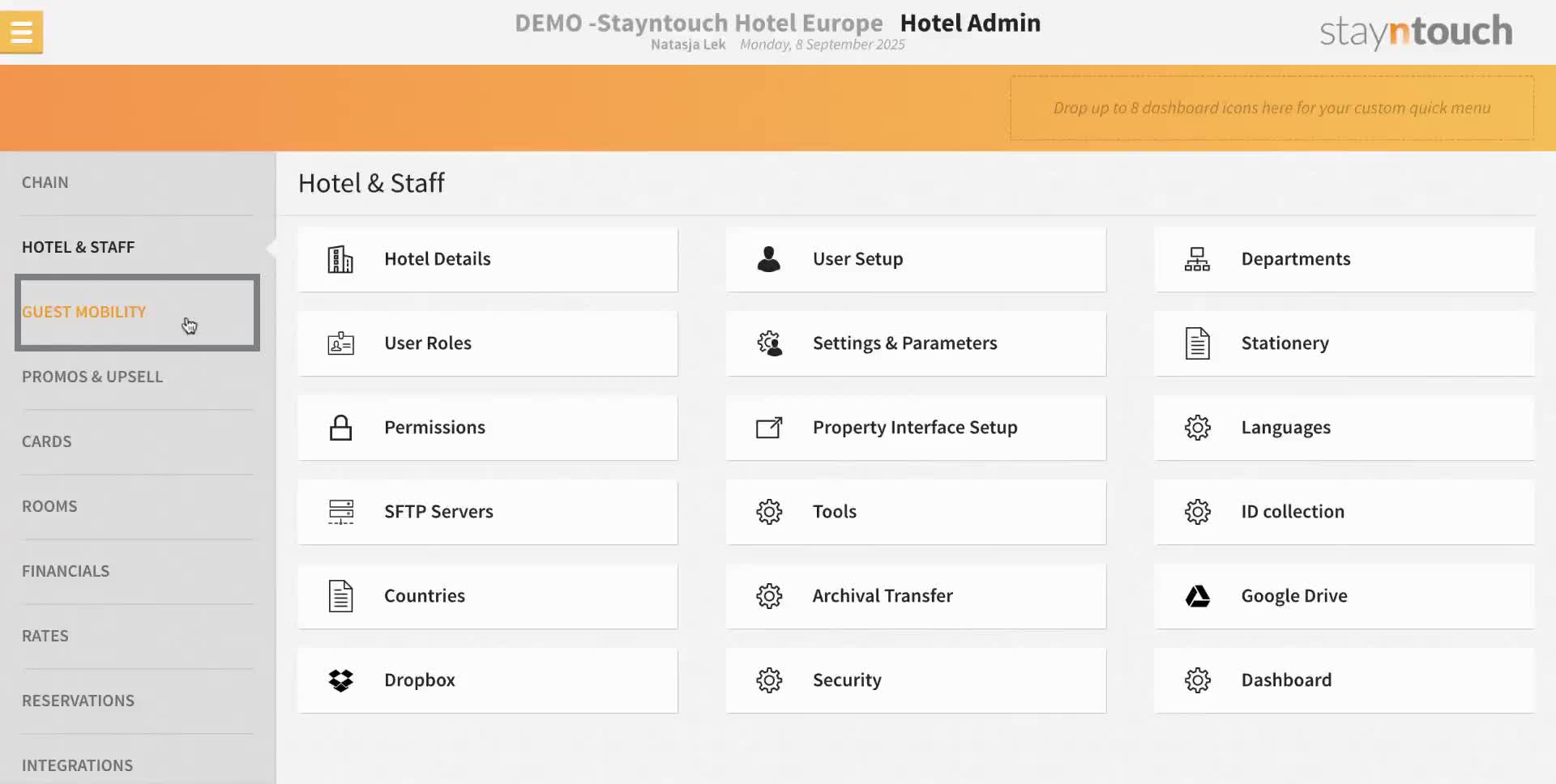Open the hamburger navigation menu
1556x784 pixels.
pyautogui.click(x=21, y=32)
